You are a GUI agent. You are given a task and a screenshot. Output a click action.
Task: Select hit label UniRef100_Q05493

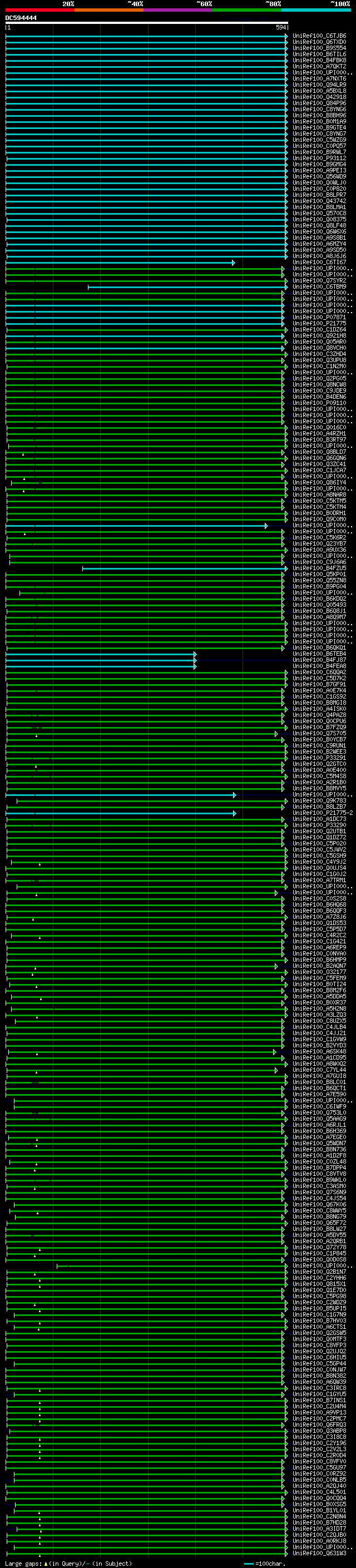[319, 605]
